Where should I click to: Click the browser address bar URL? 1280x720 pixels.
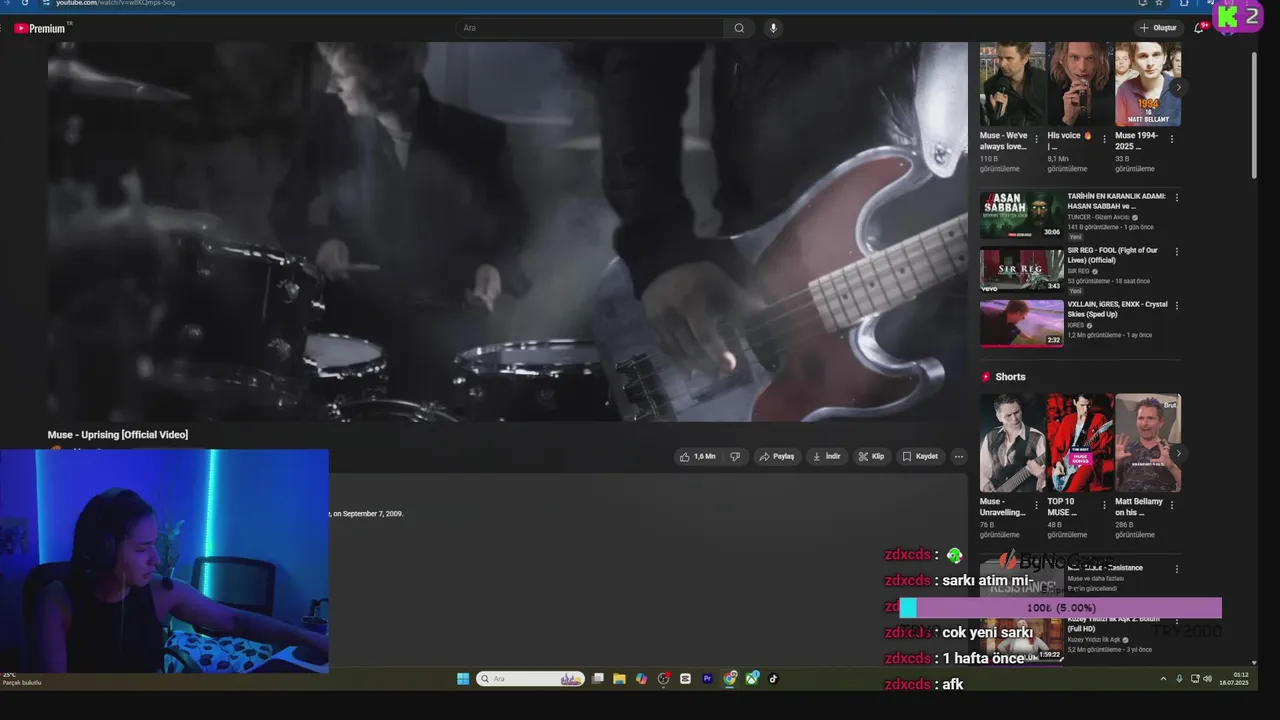click(115, 3)
